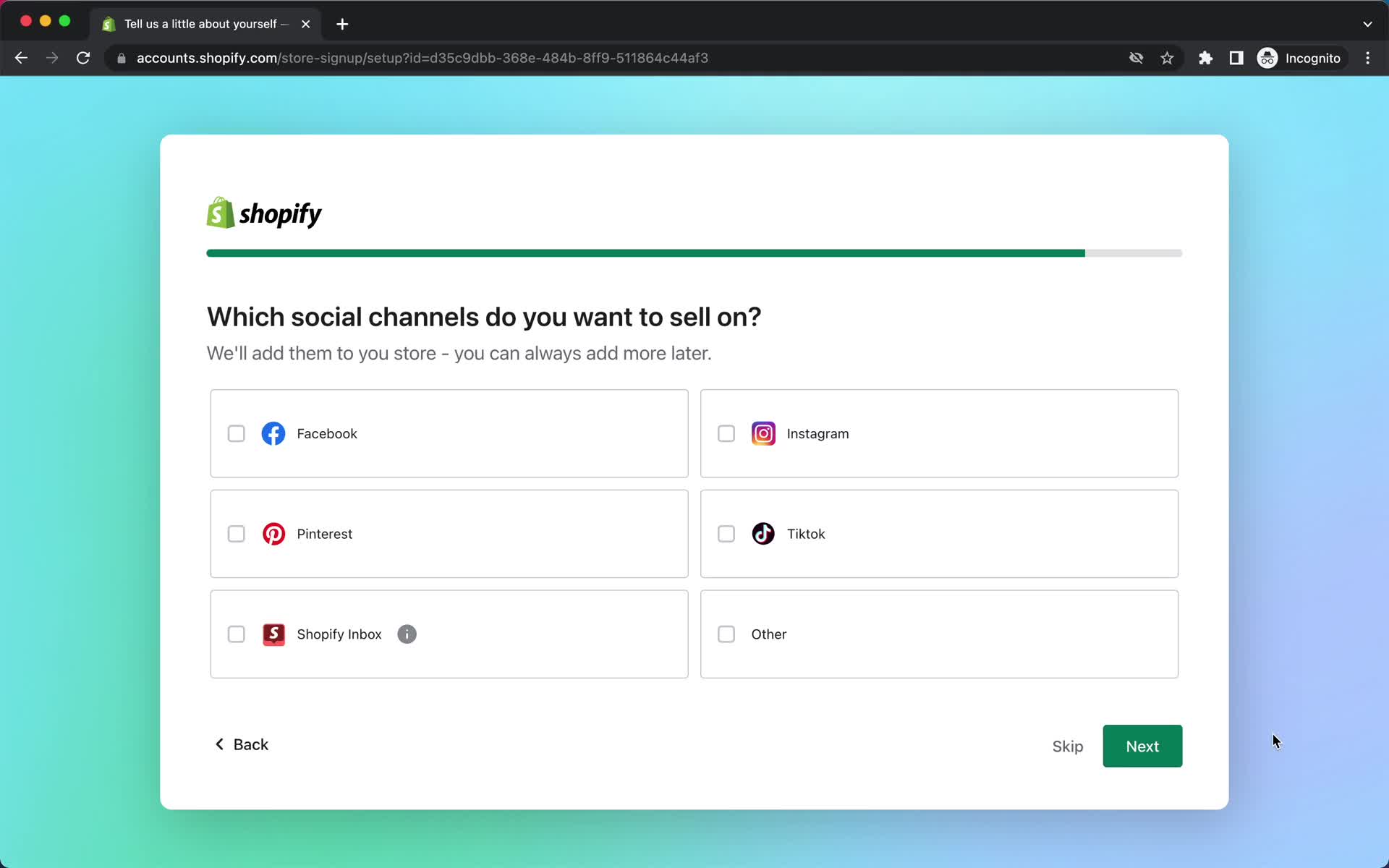Open the Incognito profile menu
This screenshot has height=868, width=1389.
pos(1300,58)
